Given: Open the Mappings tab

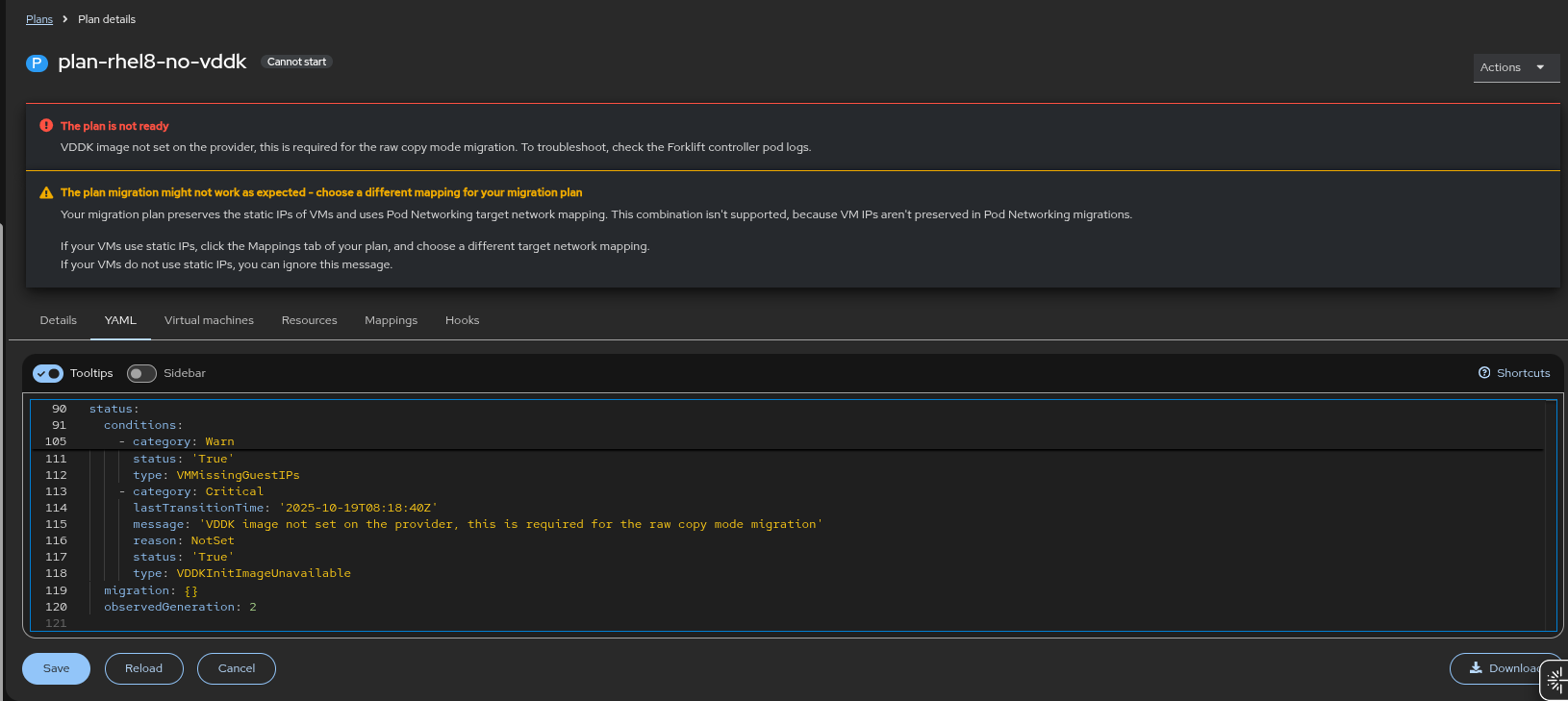Looking at the screenshot, I should click(391, 320).
